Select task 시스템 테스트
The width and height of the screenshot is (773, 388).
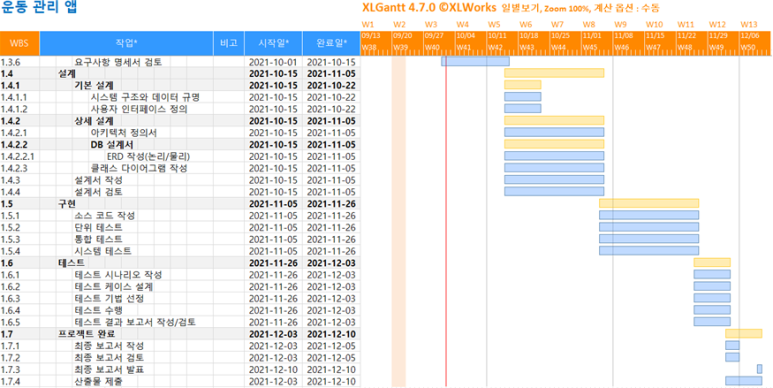point(103,251)
